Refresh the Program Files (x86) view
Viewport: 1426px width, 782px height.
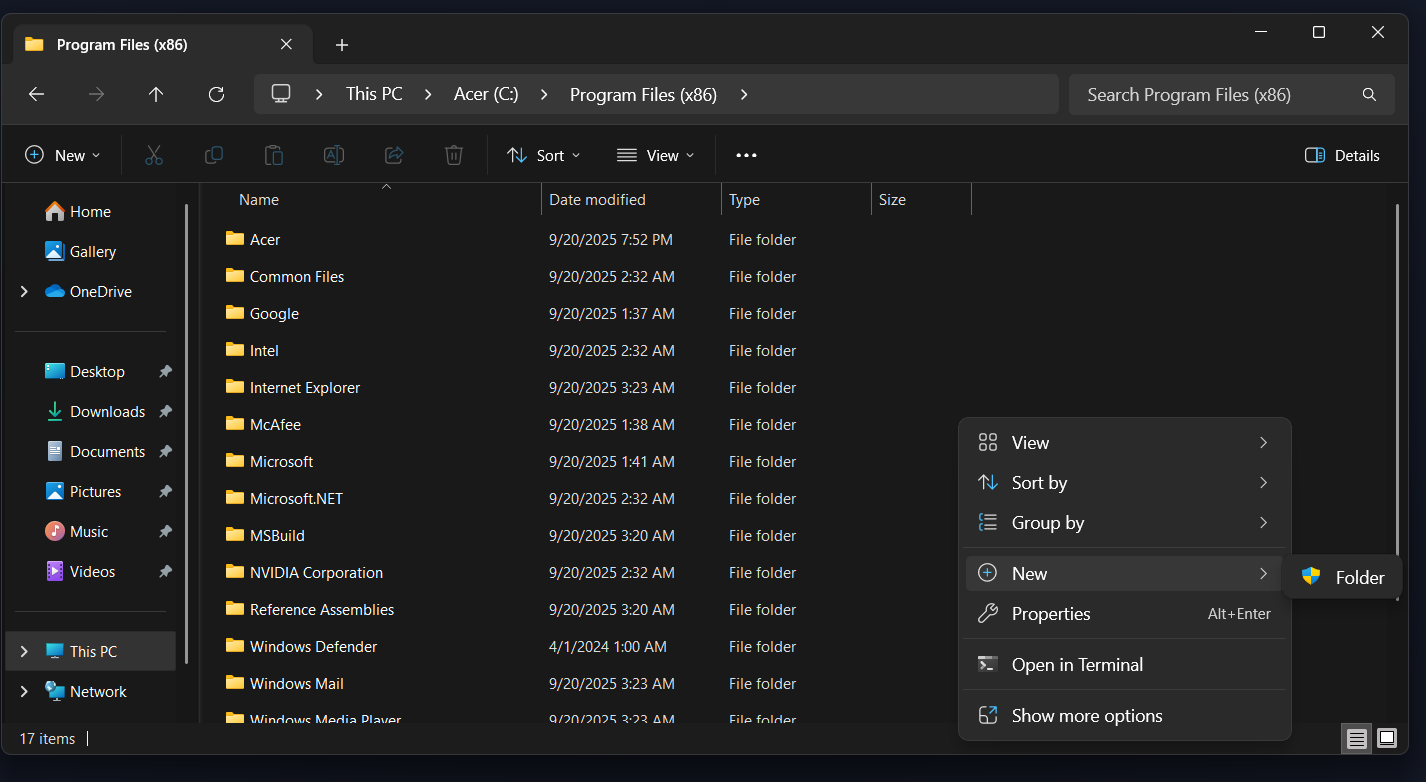216,94
